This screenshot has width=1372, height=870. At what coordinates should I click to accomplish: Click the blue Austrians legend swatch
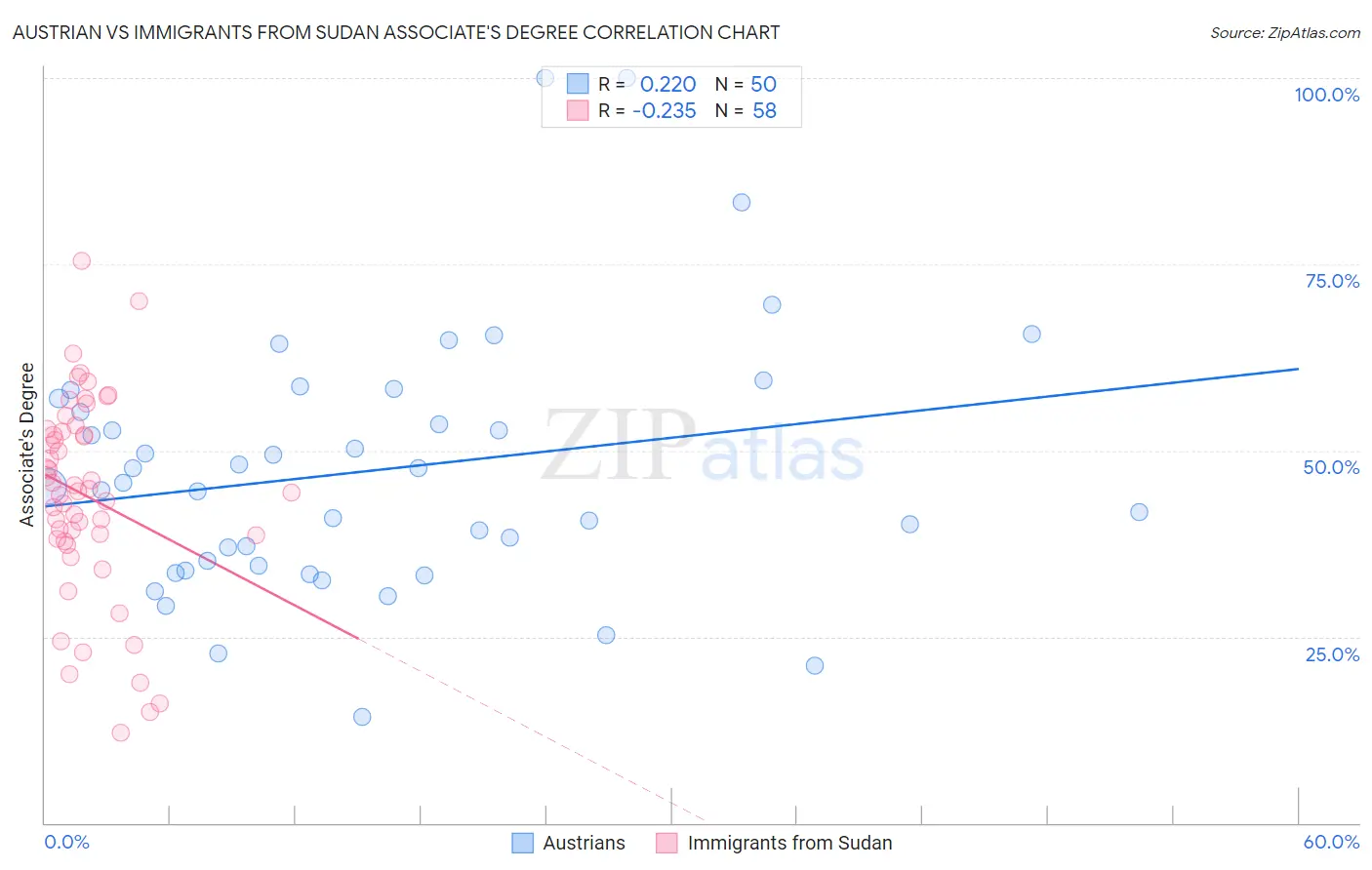[523, 843]
